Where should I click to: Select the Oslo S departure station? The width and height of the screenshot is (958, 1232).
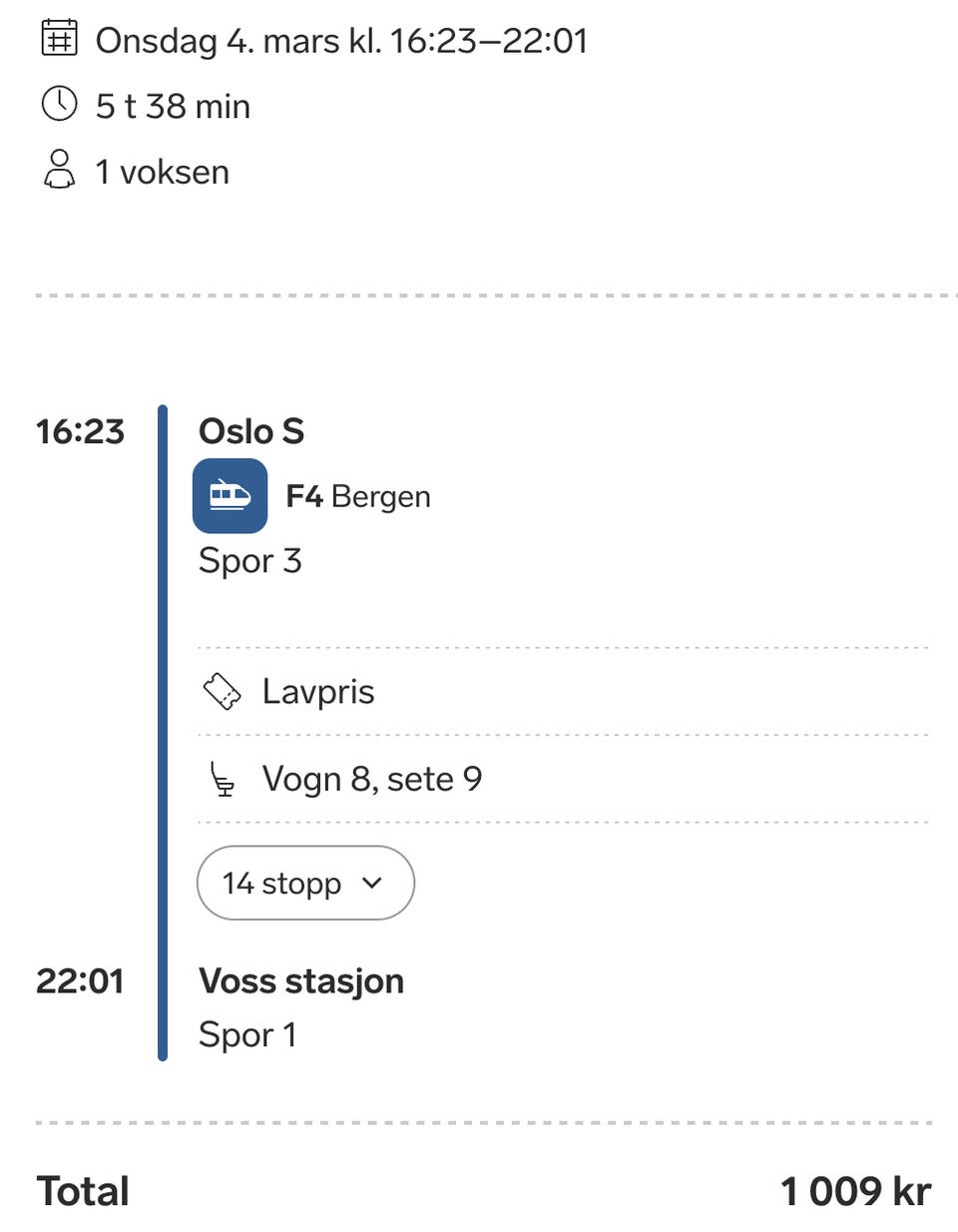point(251,431)
